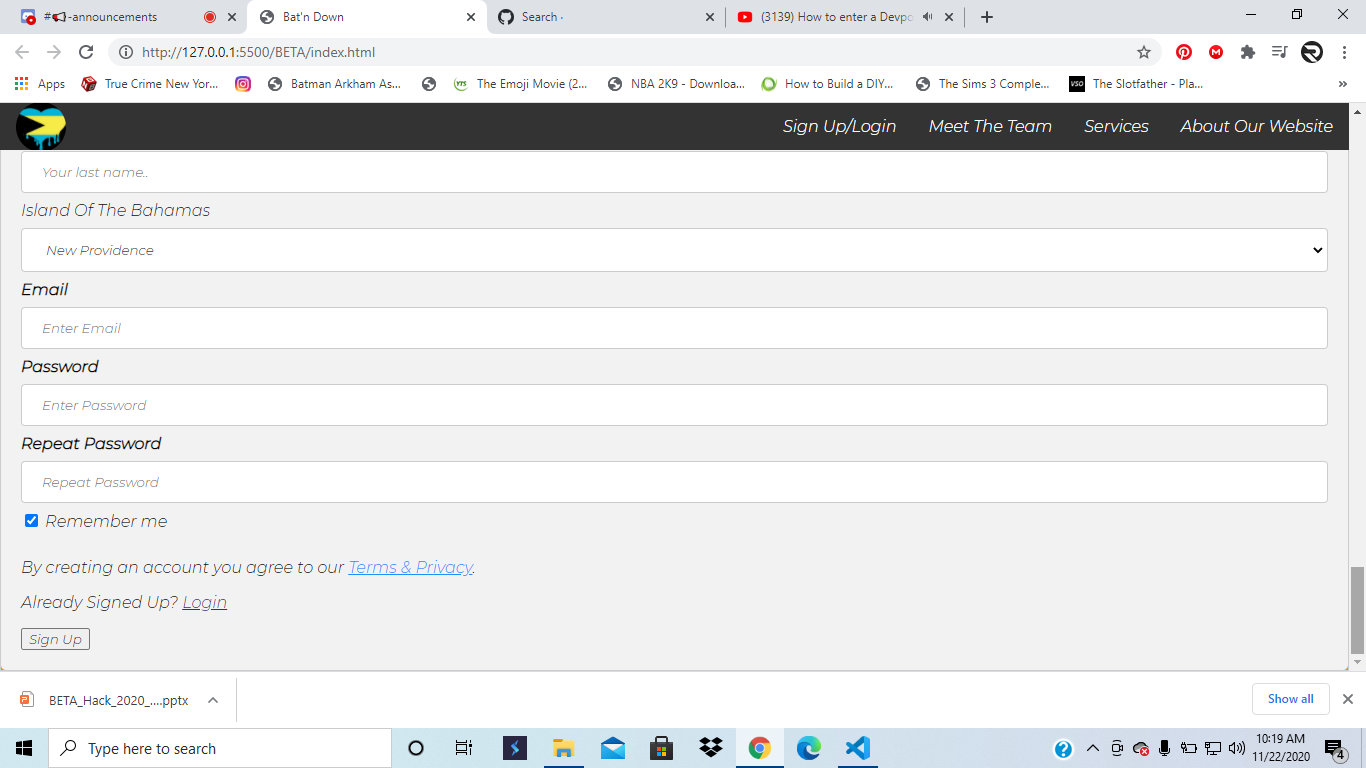Screen dimensions: 1366x768
Task: Click Show all downloads
Action: tap(1290, 699)
